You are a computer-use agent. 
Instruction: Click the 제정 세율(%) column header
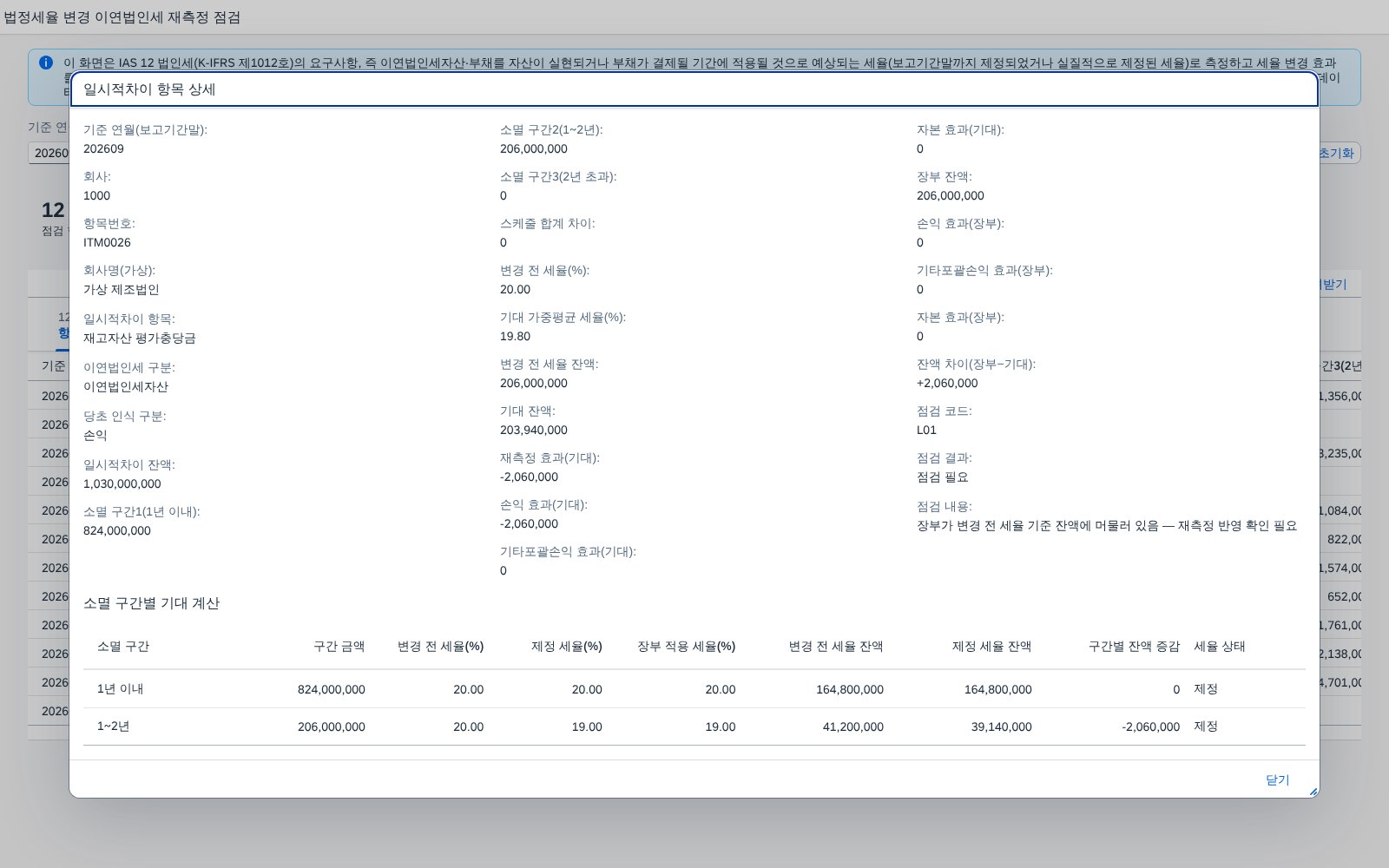[x=566, y=646]
